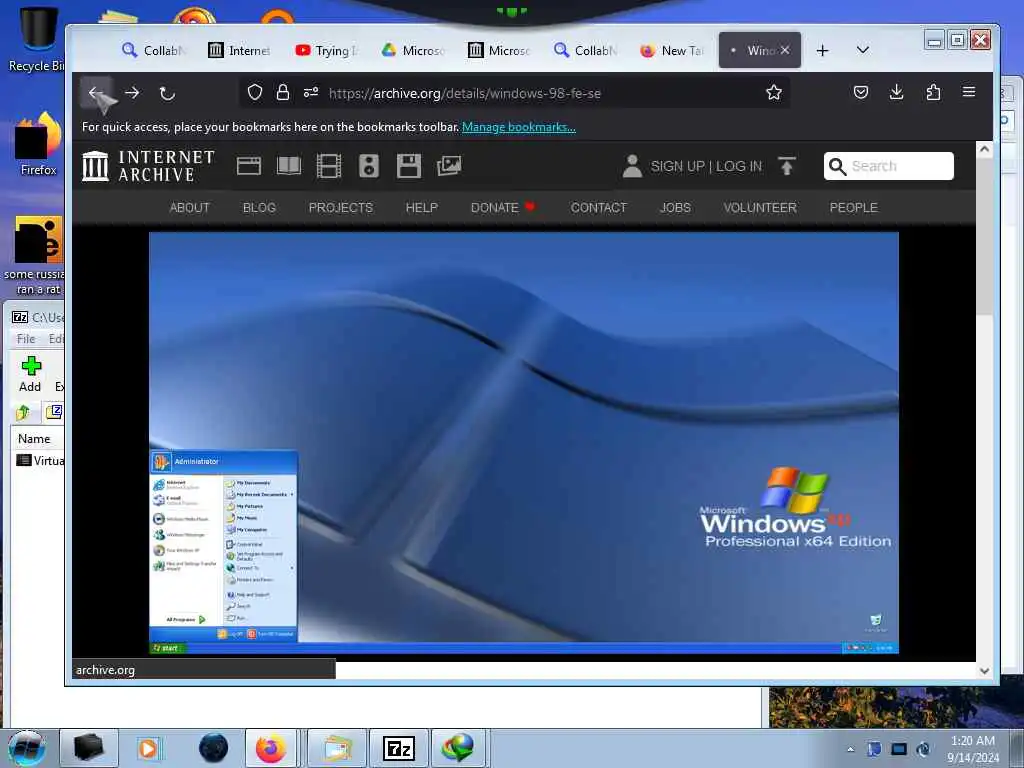This screenshot has width=1024, height=768.
Task: Open Video film icon on Internet Archive
Action: coord(328,166)
